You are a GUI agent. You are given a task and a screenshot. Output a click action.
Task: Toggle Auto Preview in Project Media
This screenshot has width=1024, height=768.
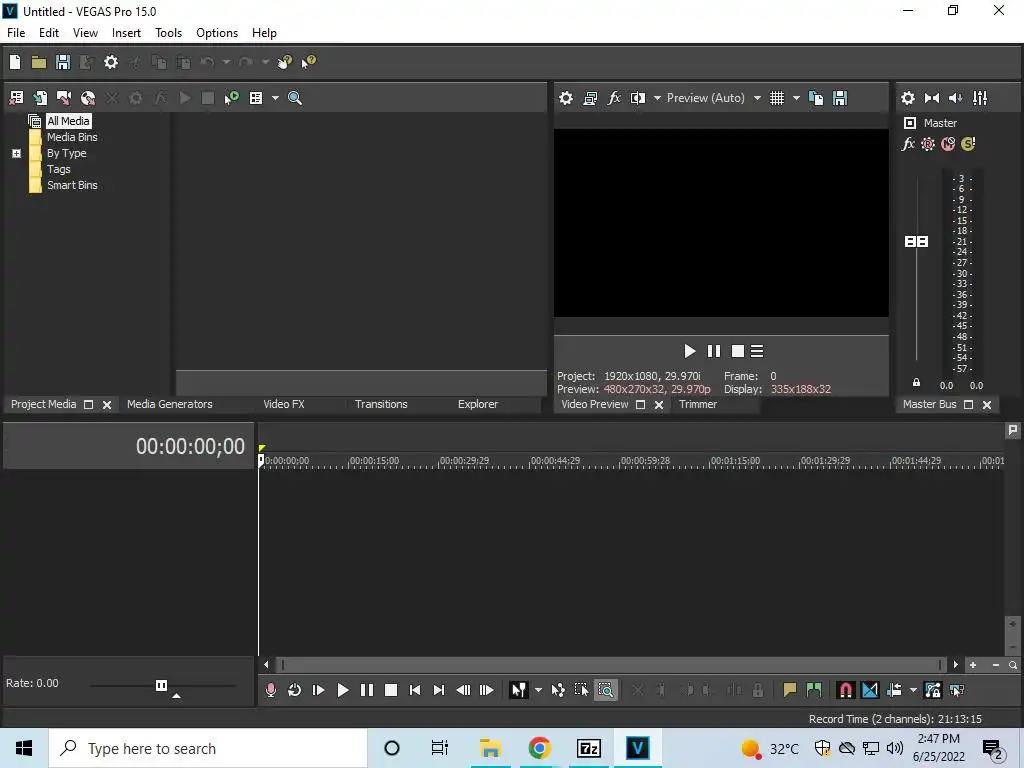(x=232, y=98)
